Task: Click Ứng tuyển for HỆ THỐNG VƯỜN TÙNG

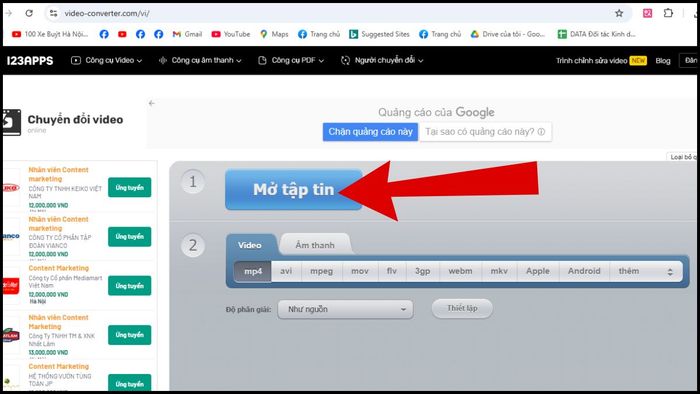Action: (129, 383)
